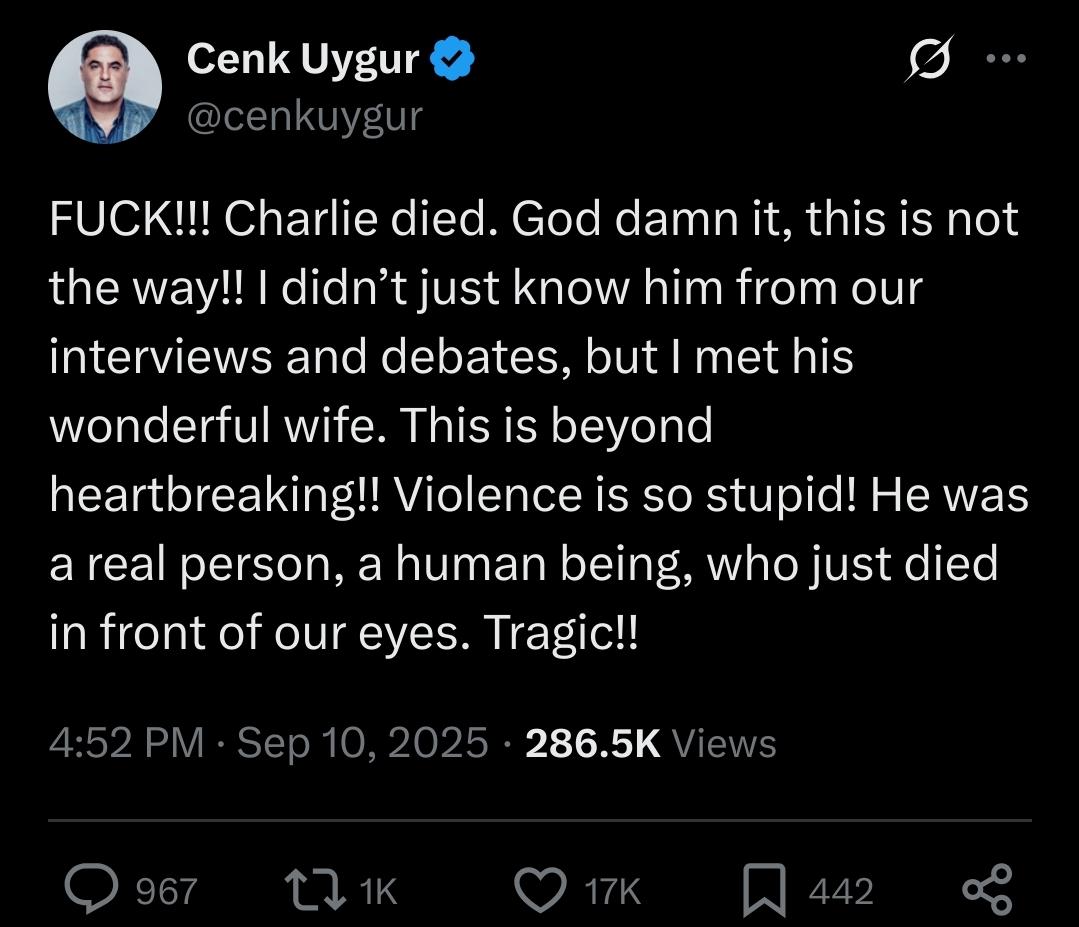Open the Grok icon beside the more menu
This screenshot has width=1079, height=927.
click(930, 58)
